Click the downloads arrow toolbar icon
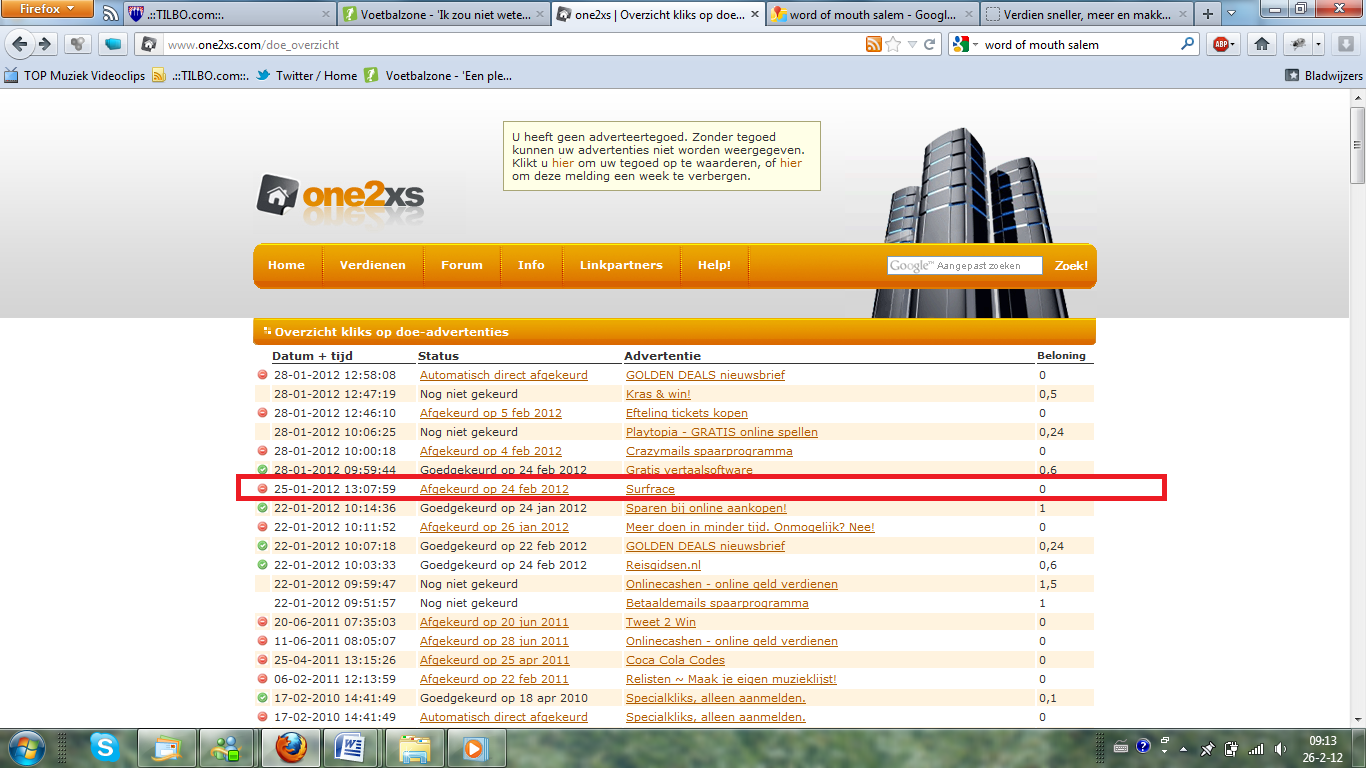The width and height of the screenshot is (1366, 768). 1345,44
